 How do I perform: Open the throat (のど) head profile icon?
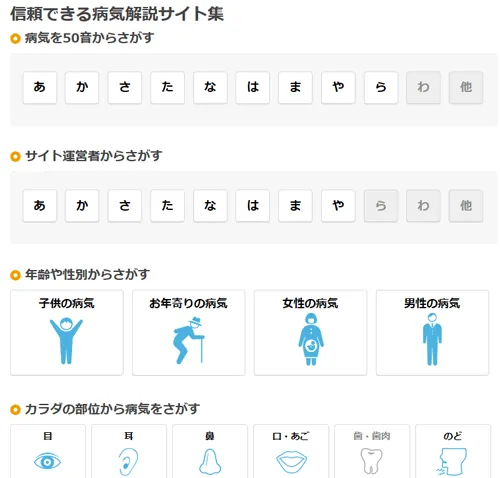pyautogui.click(x=453, y=462)
